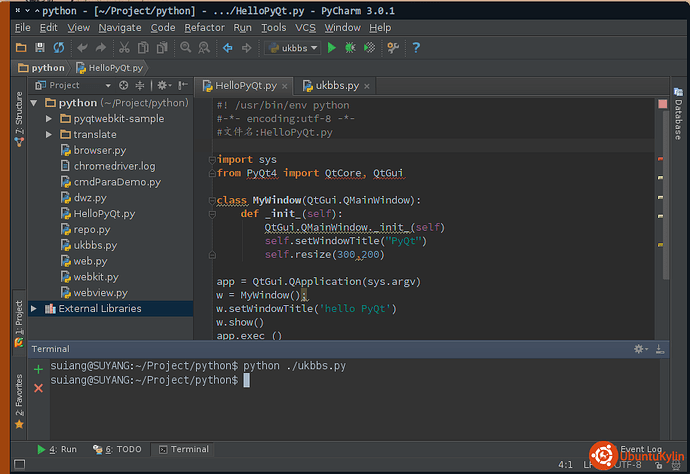Expand the pyqtwebkit-sample folder
This screenshot has height=474, width=690.
click(x=50, y=119)
